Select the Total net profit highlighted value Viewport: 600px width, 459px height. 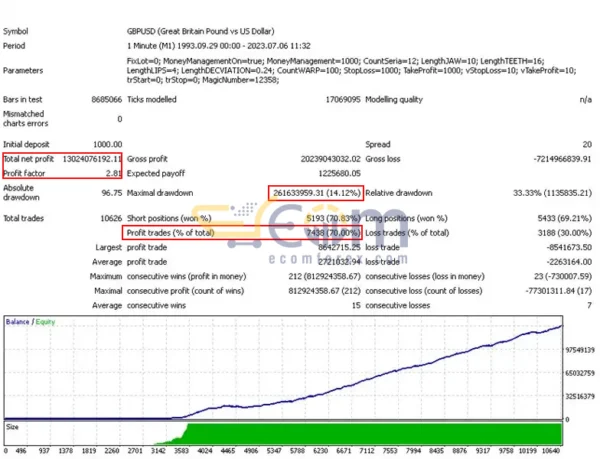click(86, 159)
